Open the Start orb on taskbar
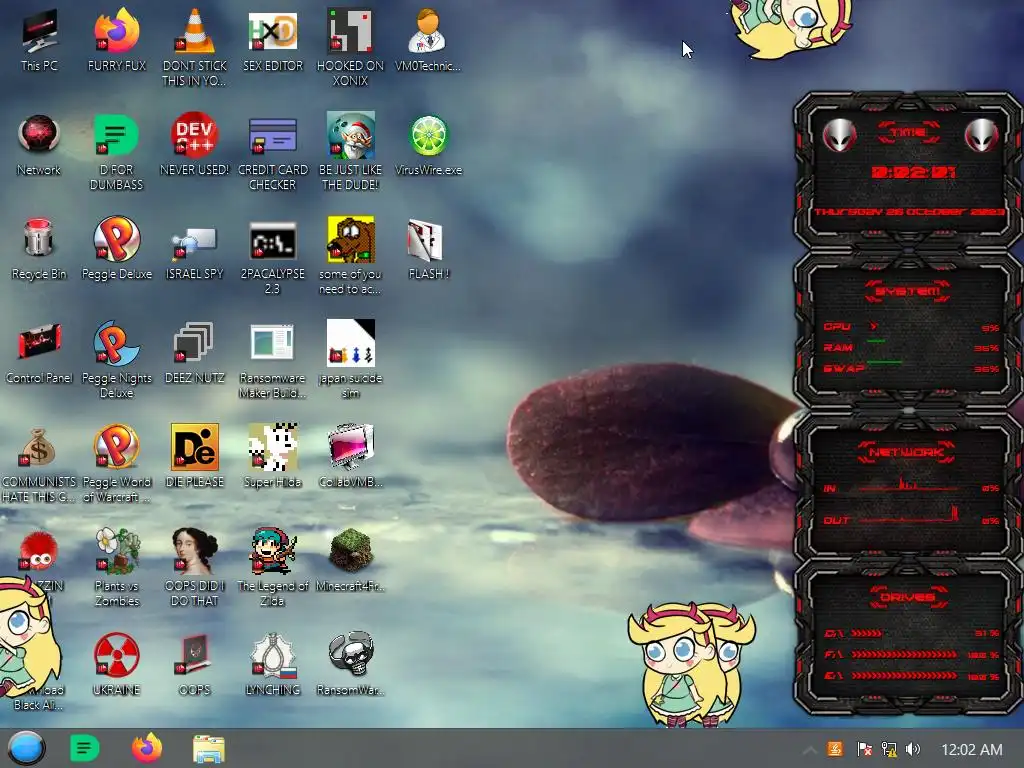The height and width of the screenshot is (768, 1024). 26,748
